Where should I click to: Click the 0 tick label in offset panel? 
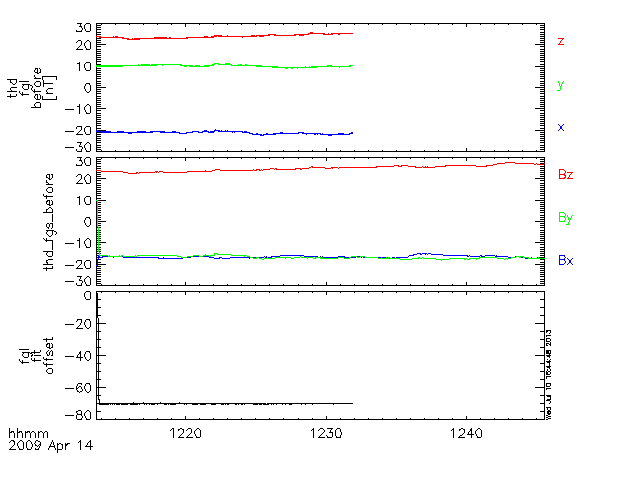88,296
